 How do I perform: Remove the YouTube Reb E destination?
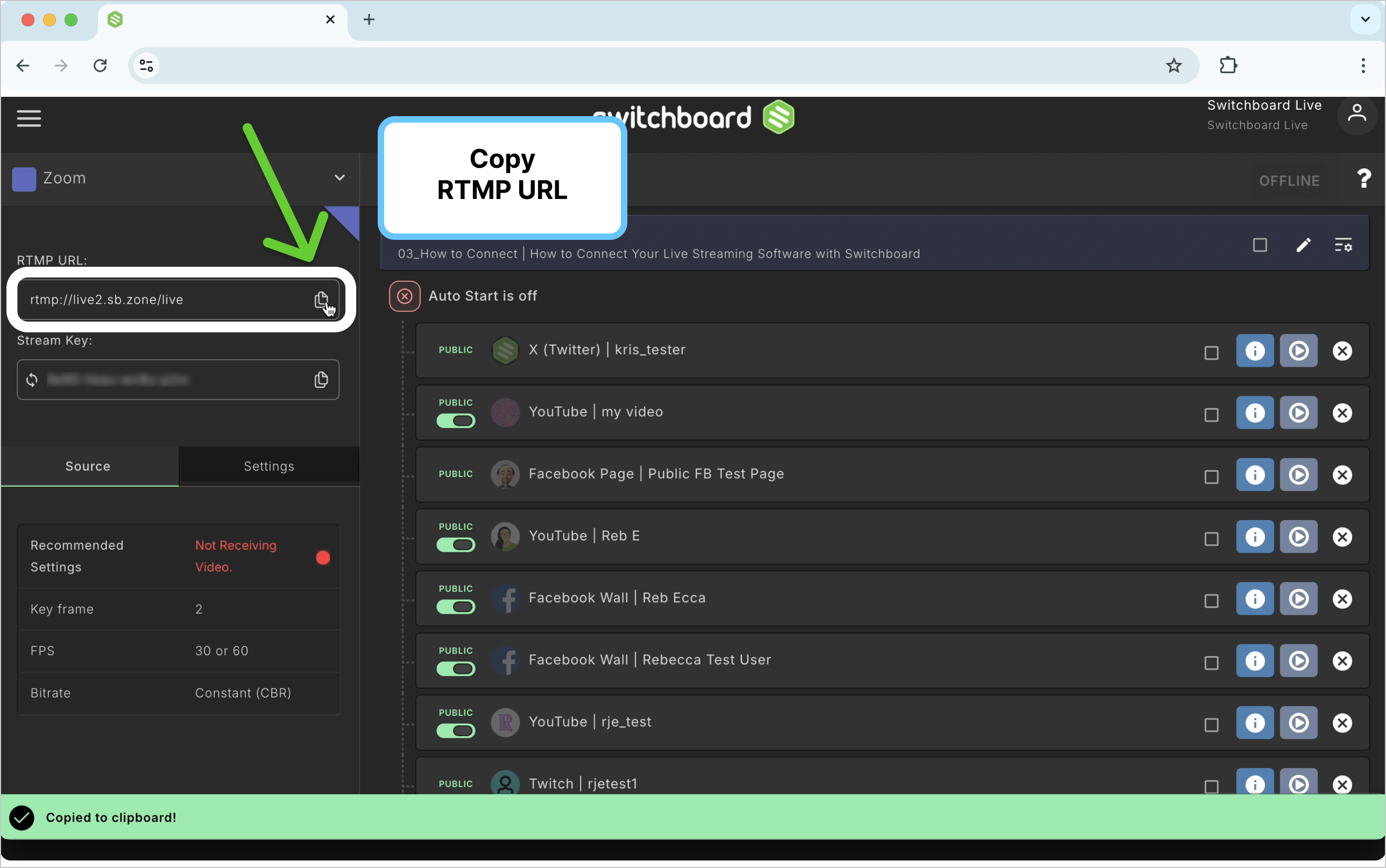pos(1342,537)
